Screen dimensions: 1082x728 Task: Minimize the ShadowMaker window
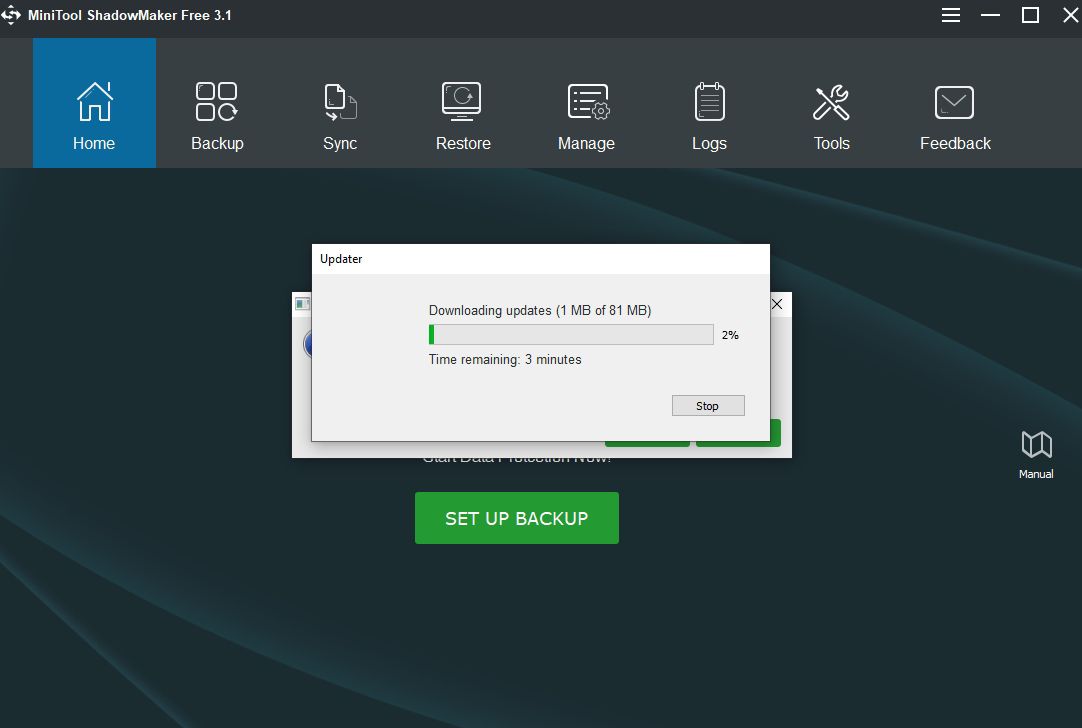(x=990, y=15)
